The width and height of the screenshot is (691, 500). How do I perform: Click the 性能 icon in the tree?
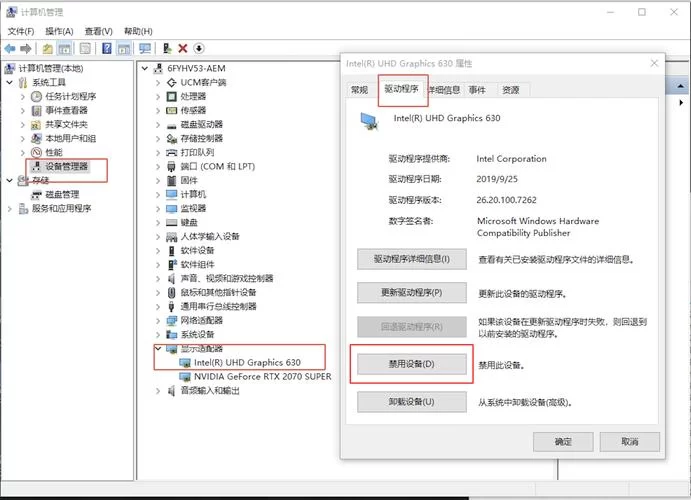coord(37,152)
